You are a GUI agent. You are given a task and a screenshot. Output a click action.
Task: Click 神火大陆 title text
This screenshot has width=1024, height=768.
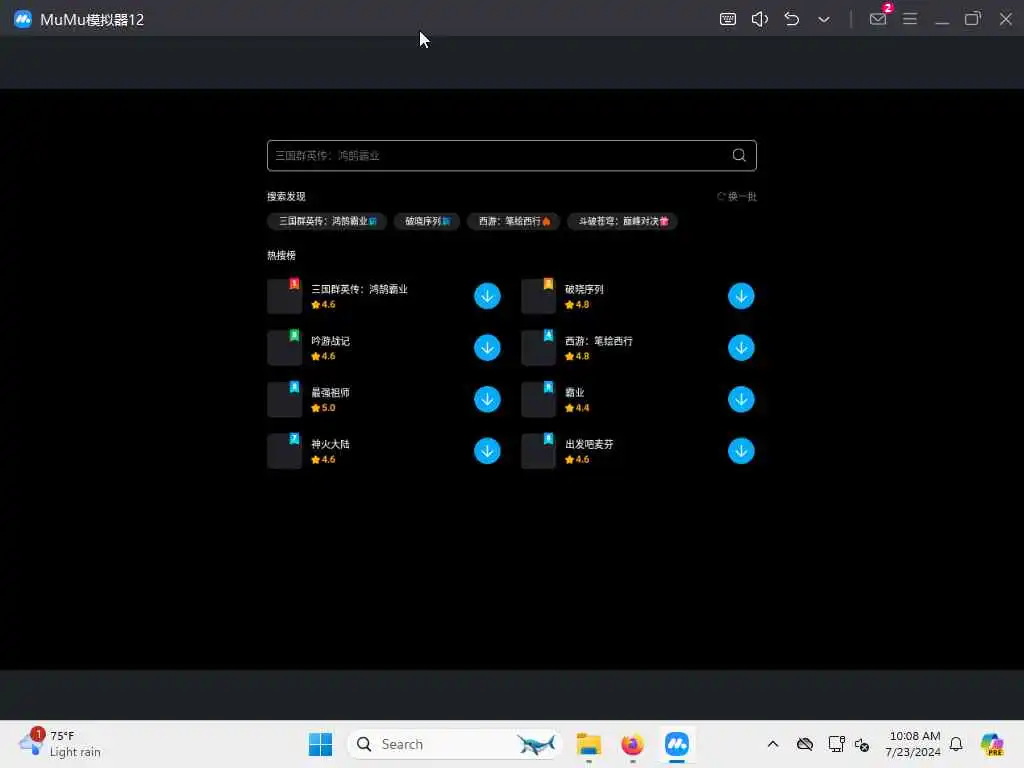click(x=330, y=444)
